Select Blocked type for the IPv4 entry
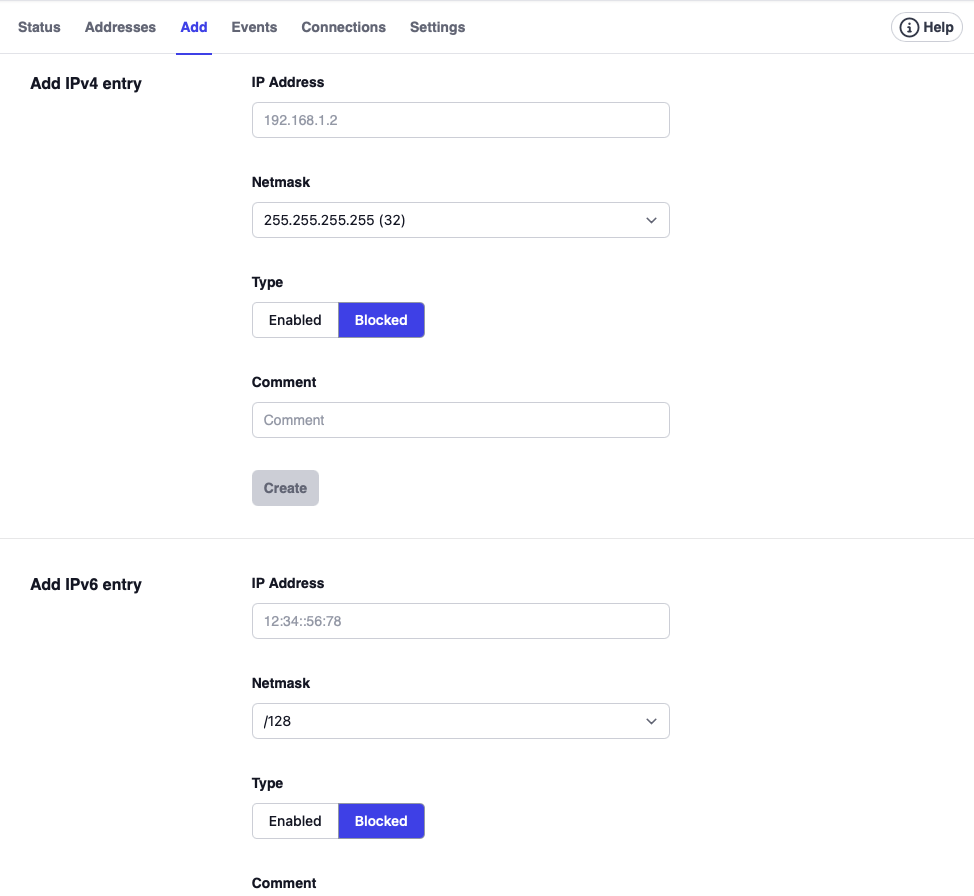Image resolution: width=974 pixels, height=896 pixels. pos(381,320)
